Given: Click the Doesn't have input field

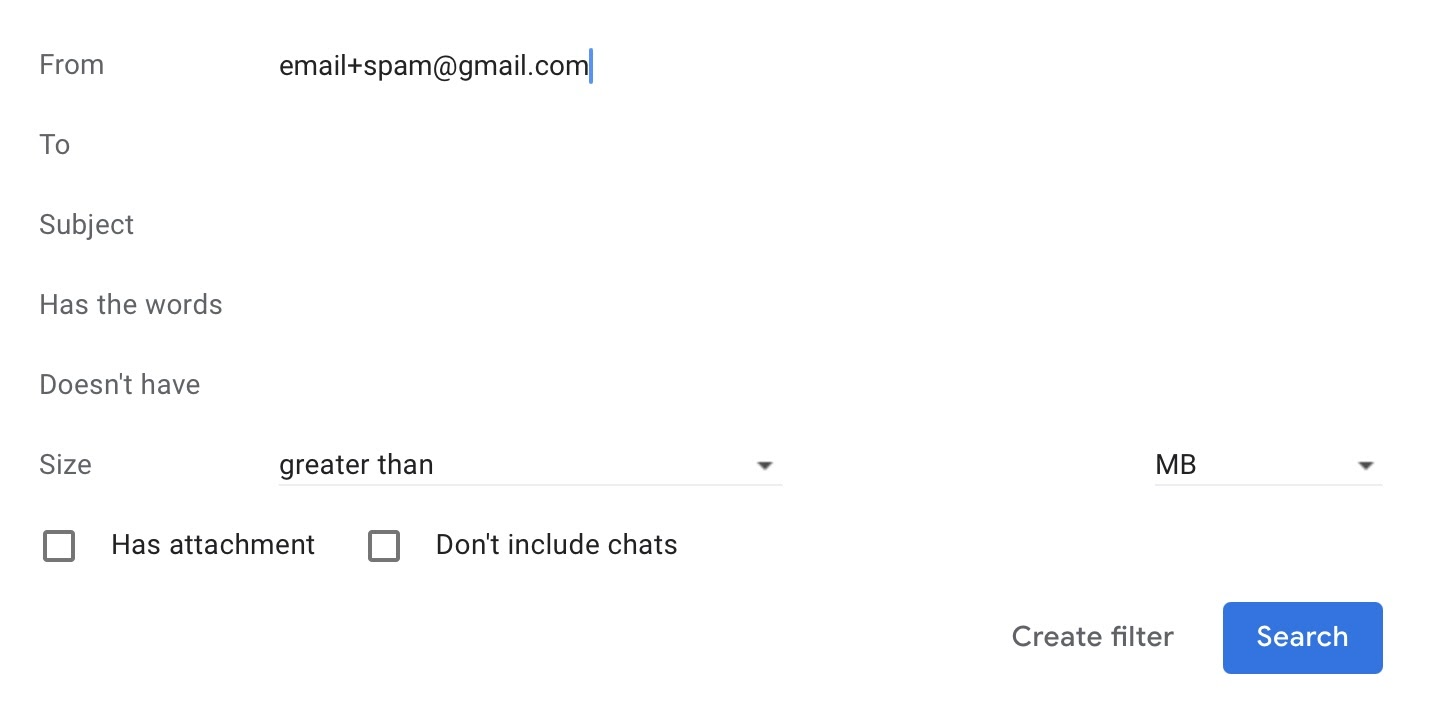Looking at the screenshot, I should click(x=830, y=386).
